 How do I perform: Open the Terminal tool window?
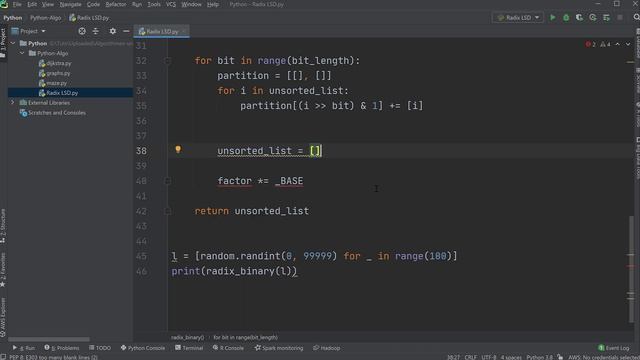189,348
